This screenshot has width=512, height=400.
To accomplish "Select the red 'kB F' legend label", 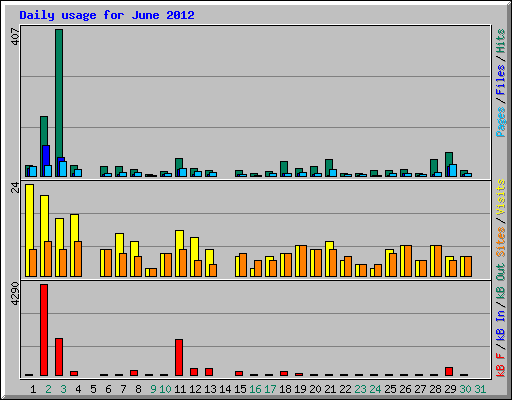I will (x=500, y=365).
